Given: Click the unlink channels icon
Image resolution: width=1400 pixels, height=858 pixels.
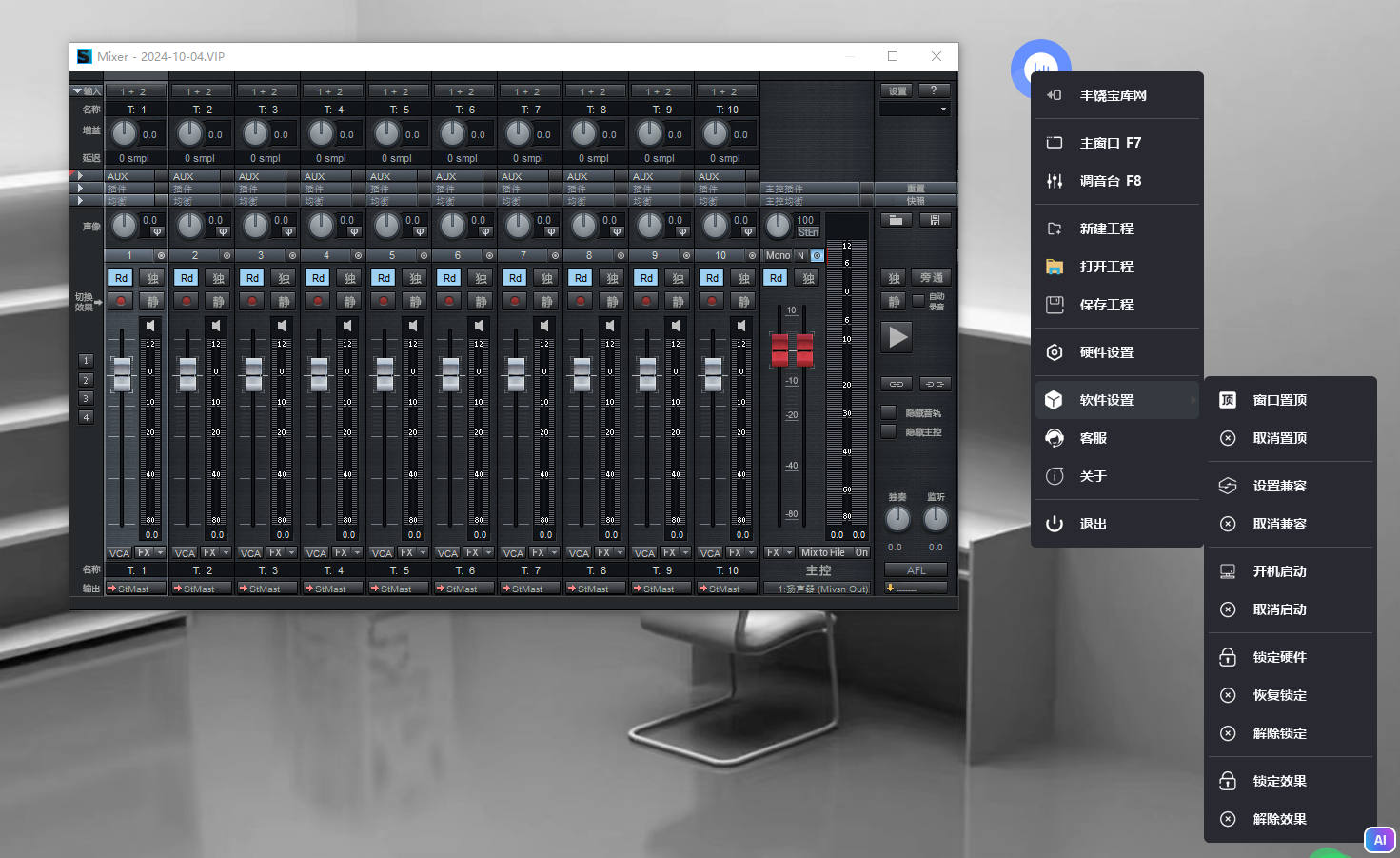Looking at the screenshot, I should (x=935, y=384).
